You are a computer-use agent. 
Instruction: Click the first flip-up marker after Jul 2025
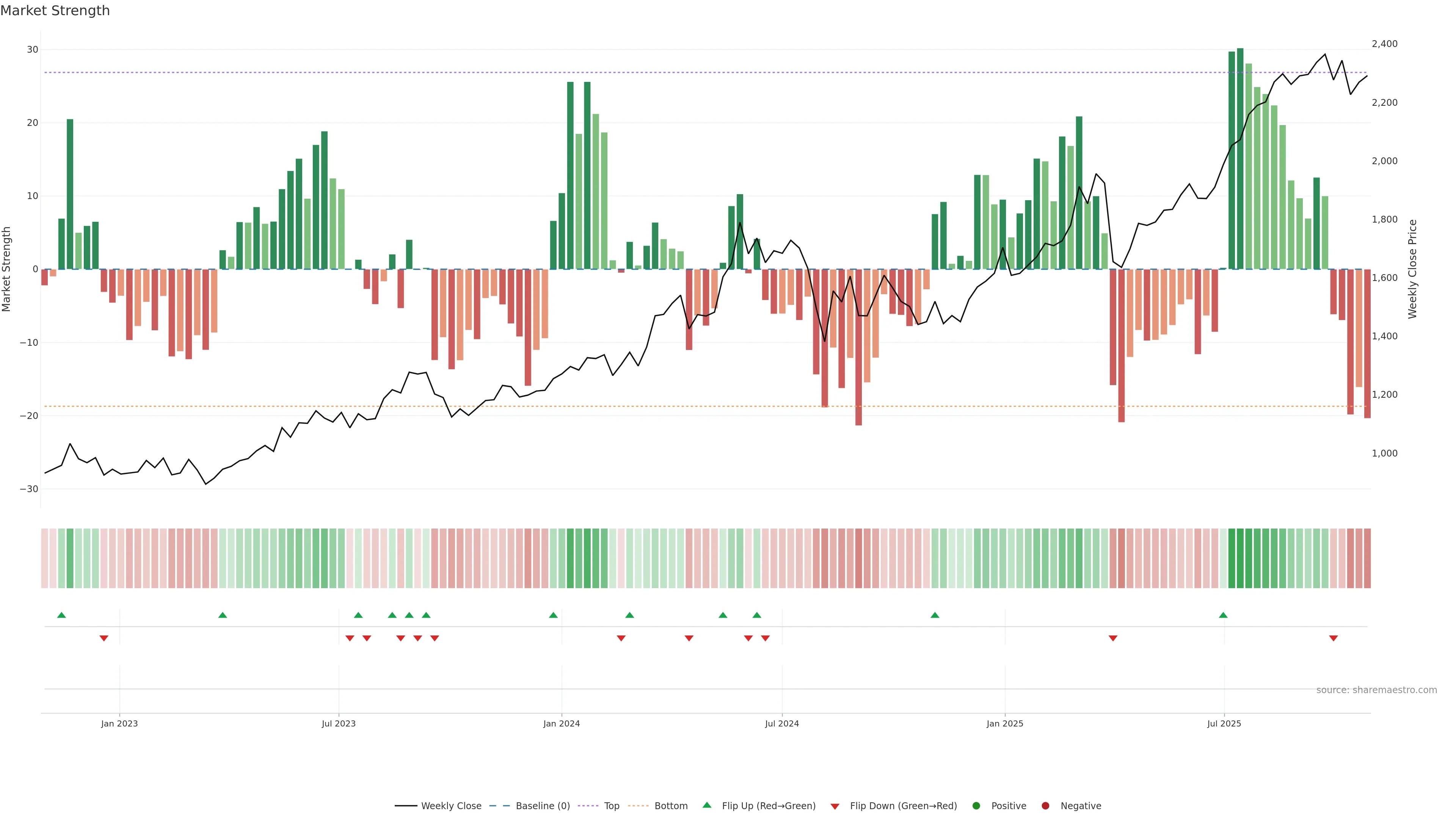tap(1223, 615)
